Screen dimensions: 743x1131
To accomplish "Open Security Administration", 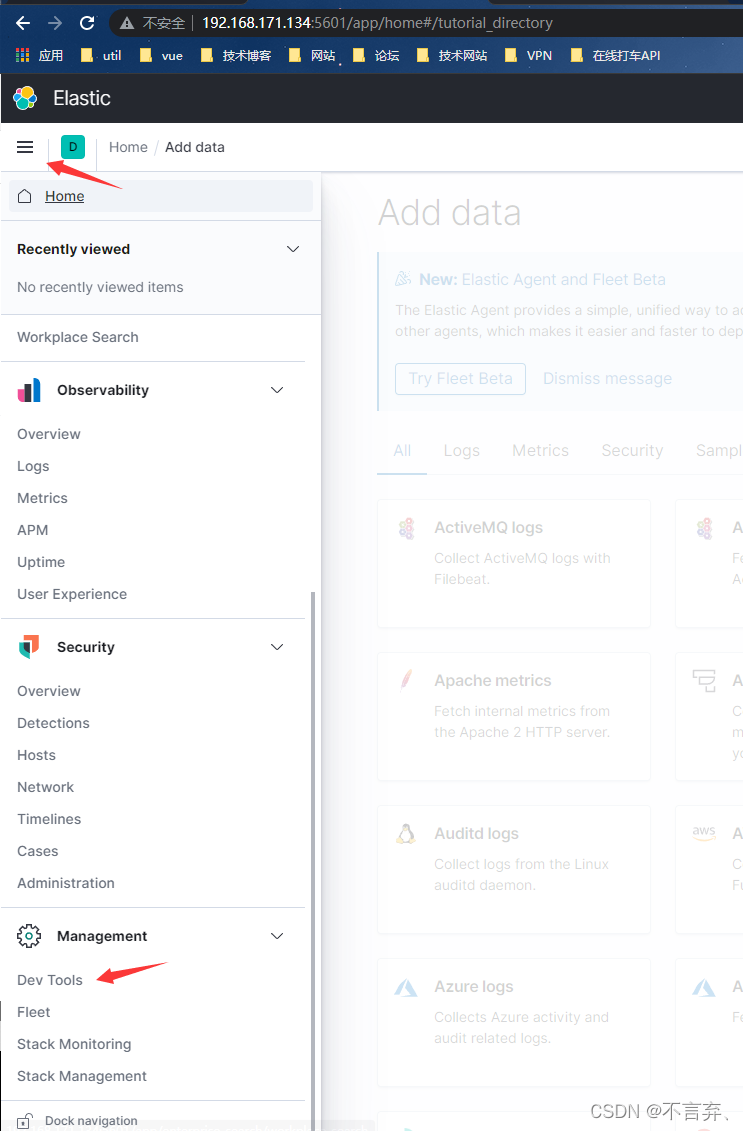I will (x=66, y=884).
